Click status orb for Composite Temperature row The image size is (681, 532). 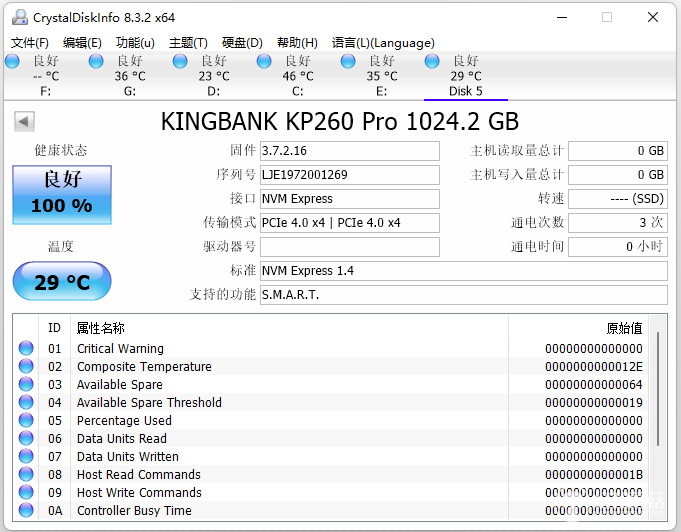tap(26, 366)
